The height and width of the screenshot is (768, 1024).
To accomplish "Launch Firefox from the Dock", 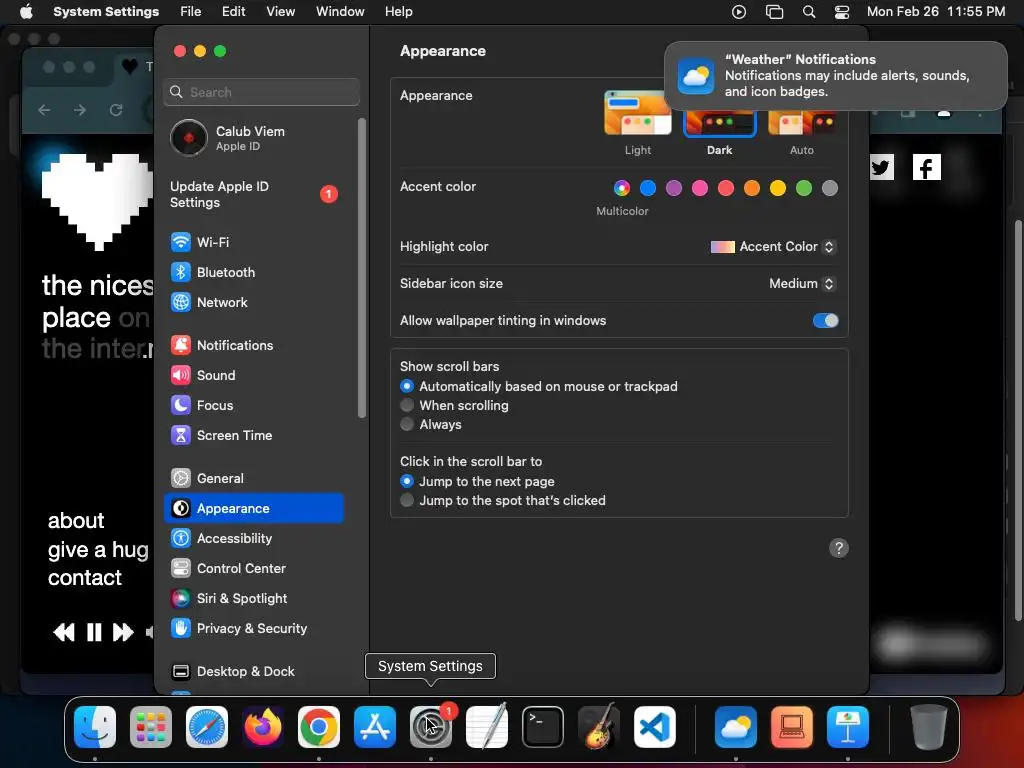I will tap(263, 727).
